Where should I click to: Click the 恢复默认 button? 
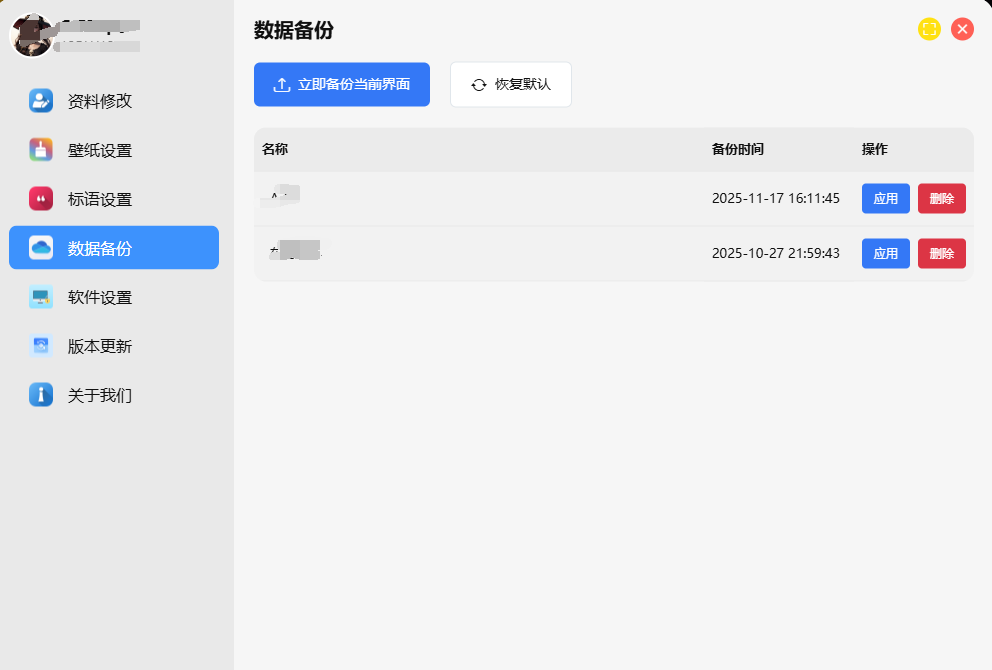click(511, 84)
